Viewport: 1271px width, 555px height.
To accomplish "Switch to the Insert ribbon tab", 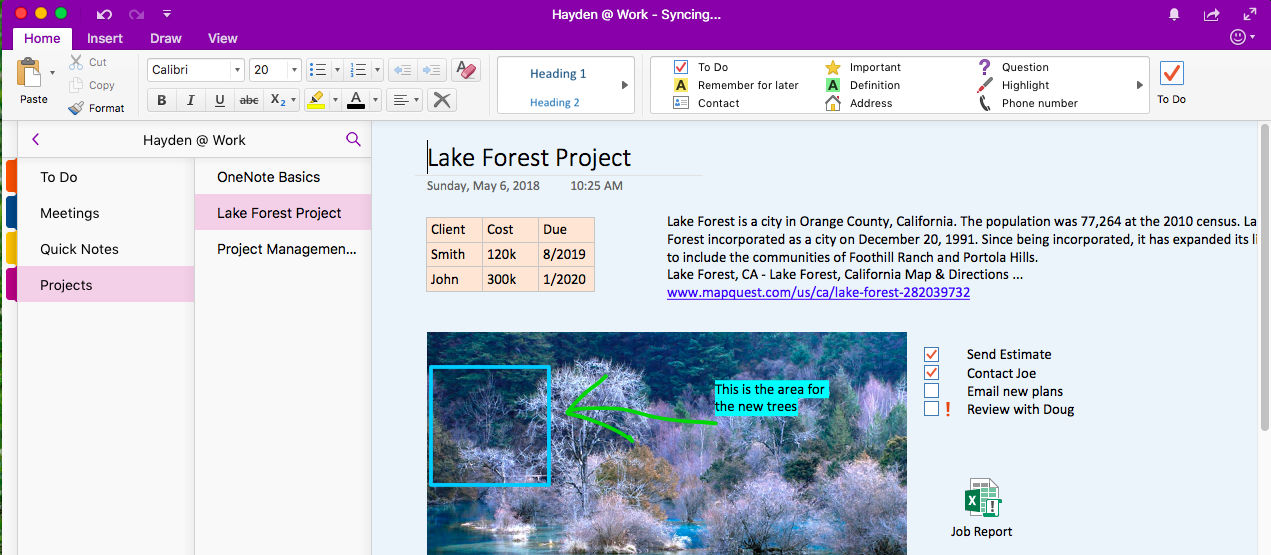I will coord(105,38).
